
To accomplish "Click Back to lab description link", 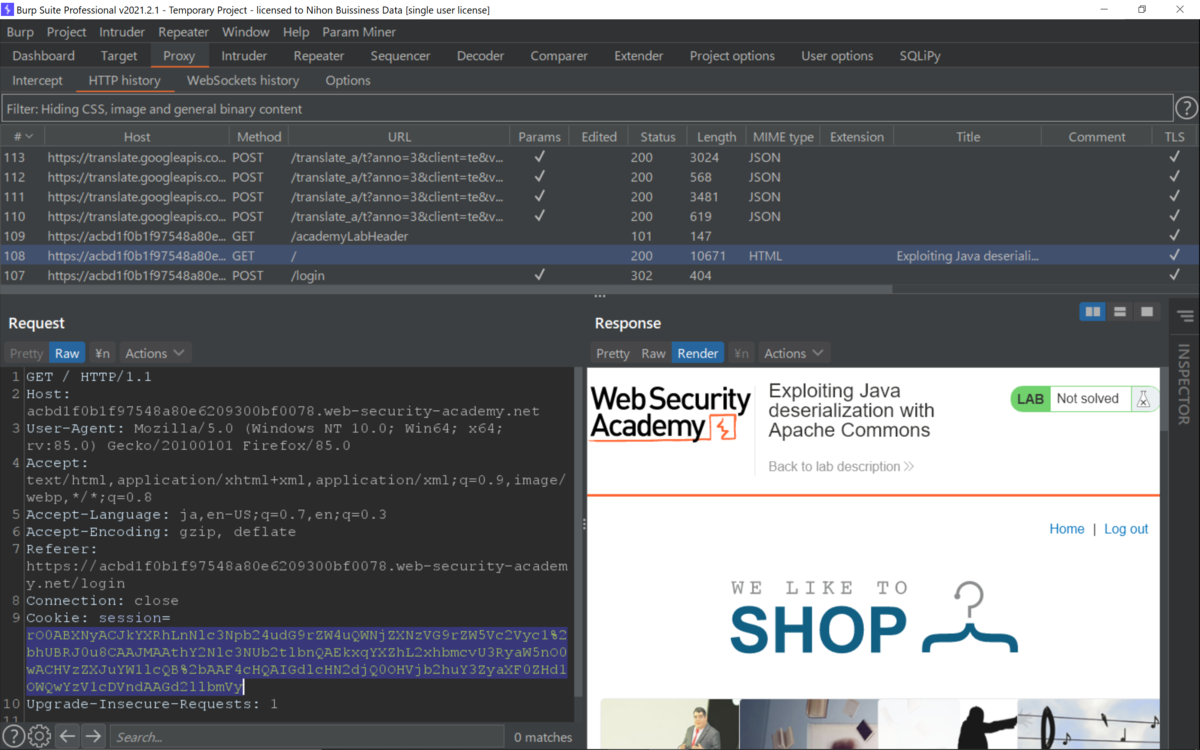I will [x=841, y=466].
